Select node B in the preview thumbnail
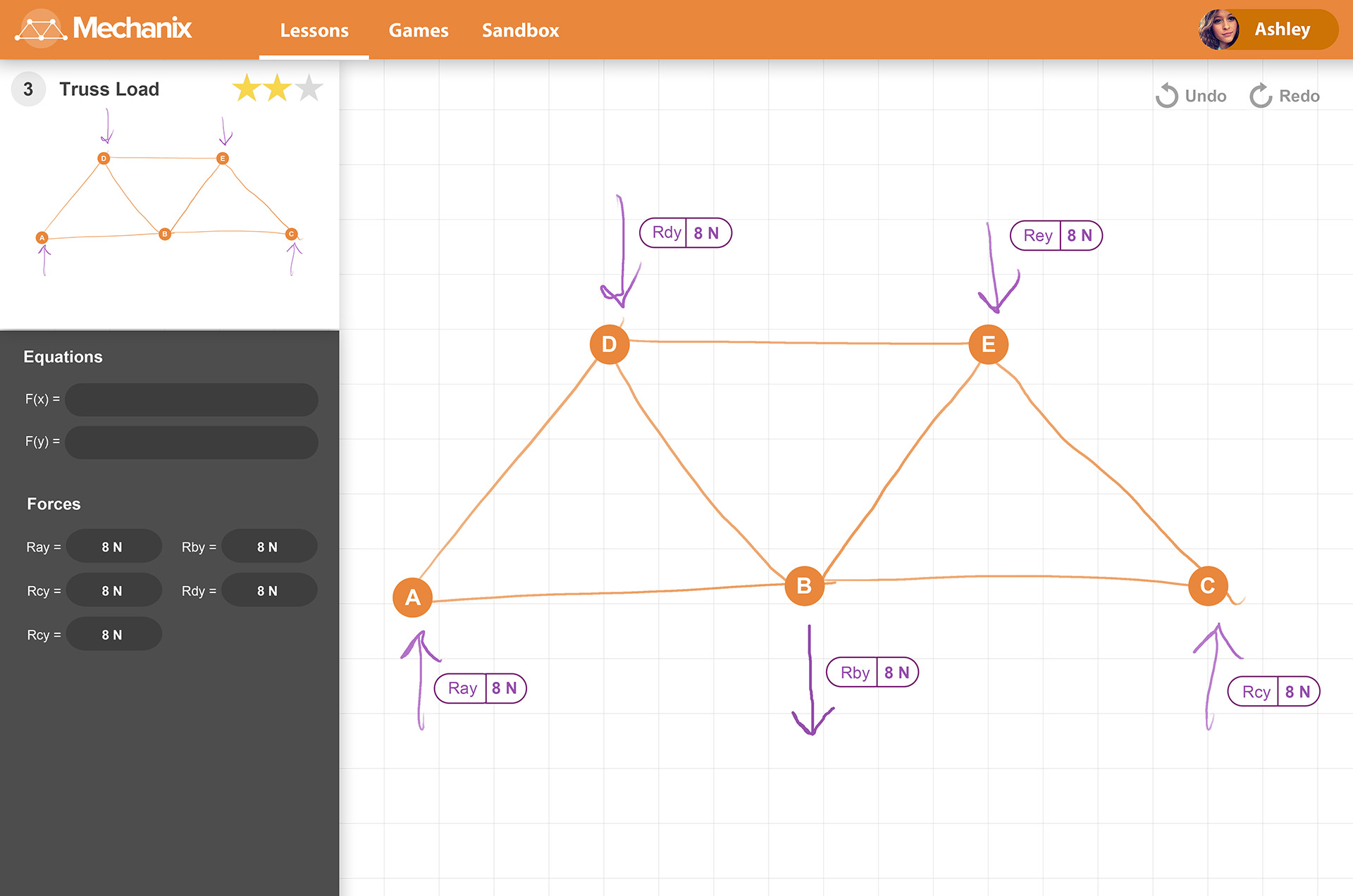Image resolution: width=1353 pixels, height=896 pixels. point(165,234)
